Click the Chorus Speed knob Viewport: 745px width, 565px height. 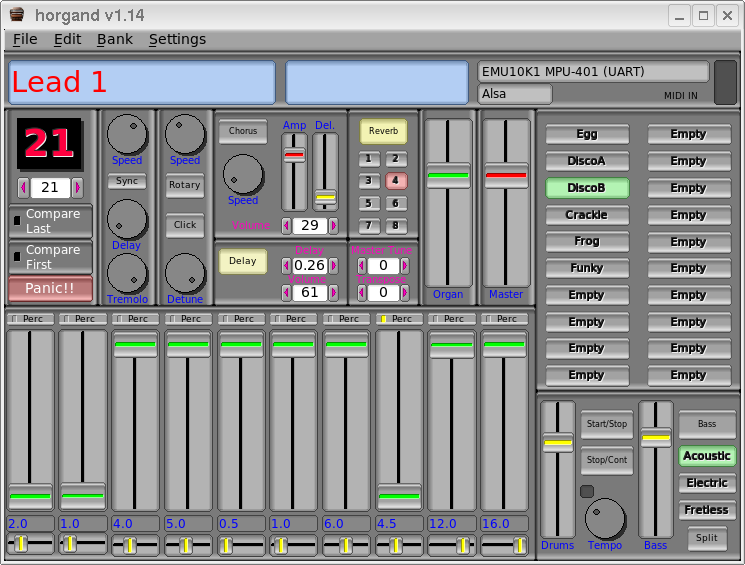coord(243,174)
